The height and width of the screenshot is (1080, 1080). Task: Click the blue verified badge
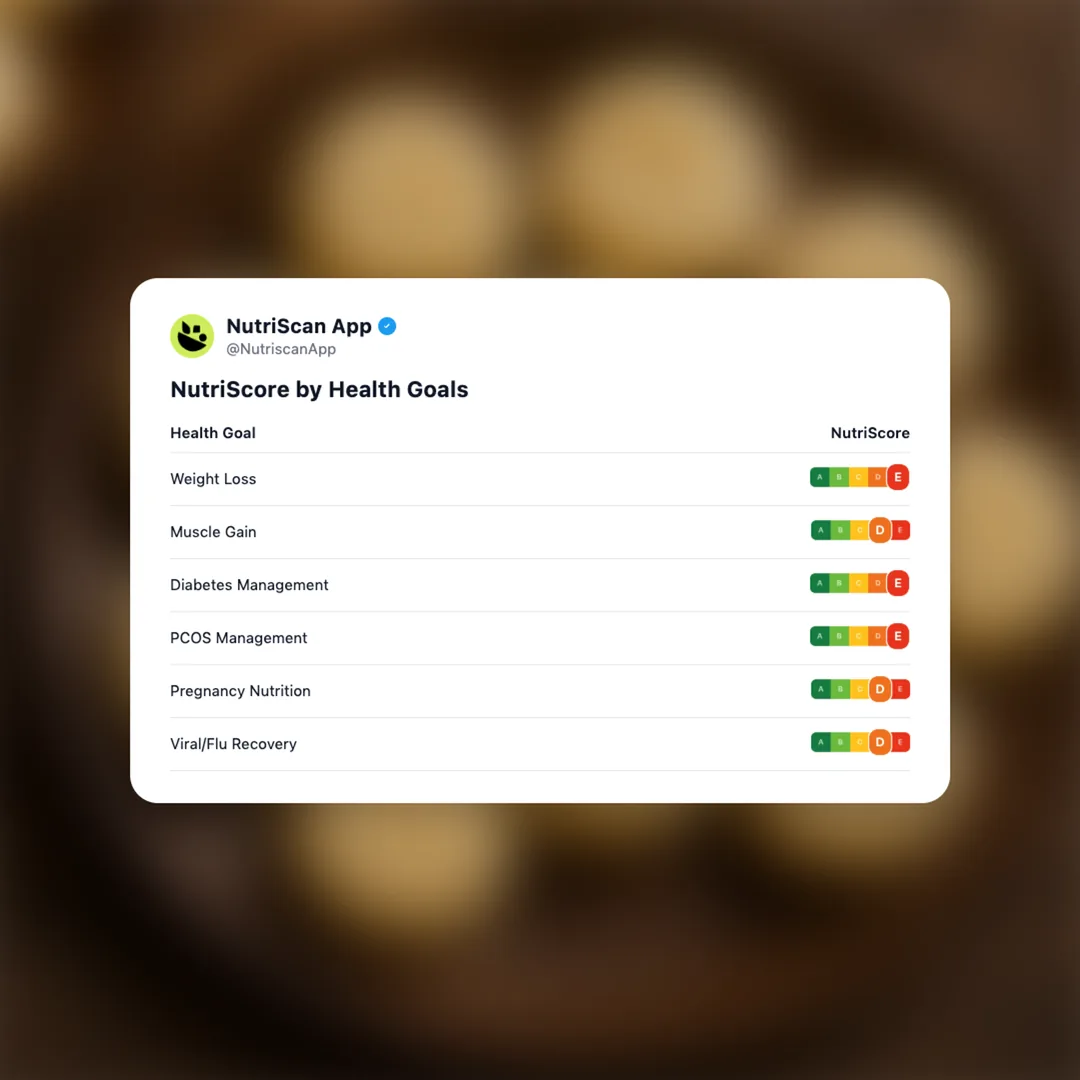[x=387, y=326]
